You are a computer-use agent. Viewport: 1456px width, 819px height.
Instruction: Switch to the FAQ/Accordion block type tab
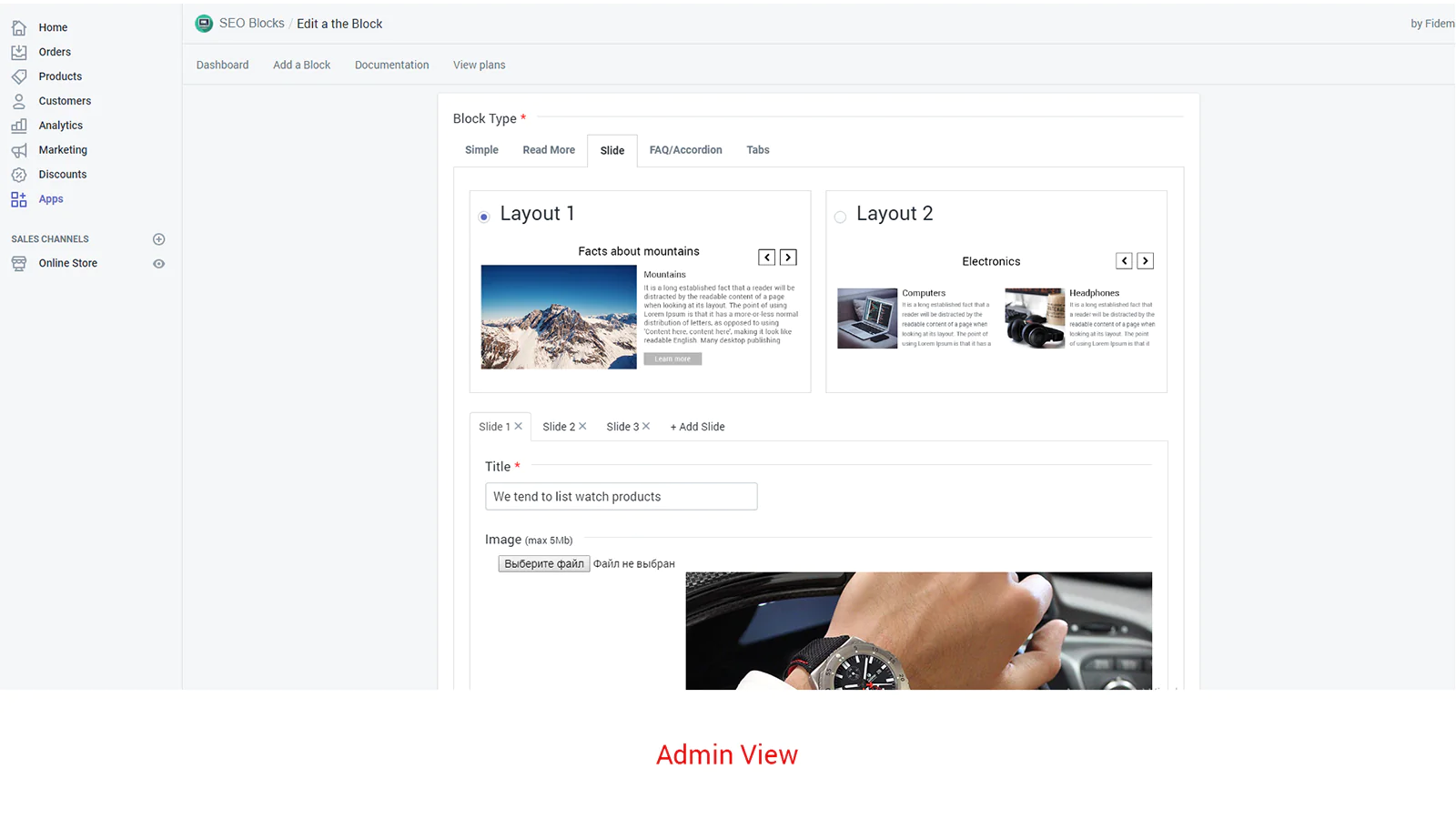click(685, 150)
